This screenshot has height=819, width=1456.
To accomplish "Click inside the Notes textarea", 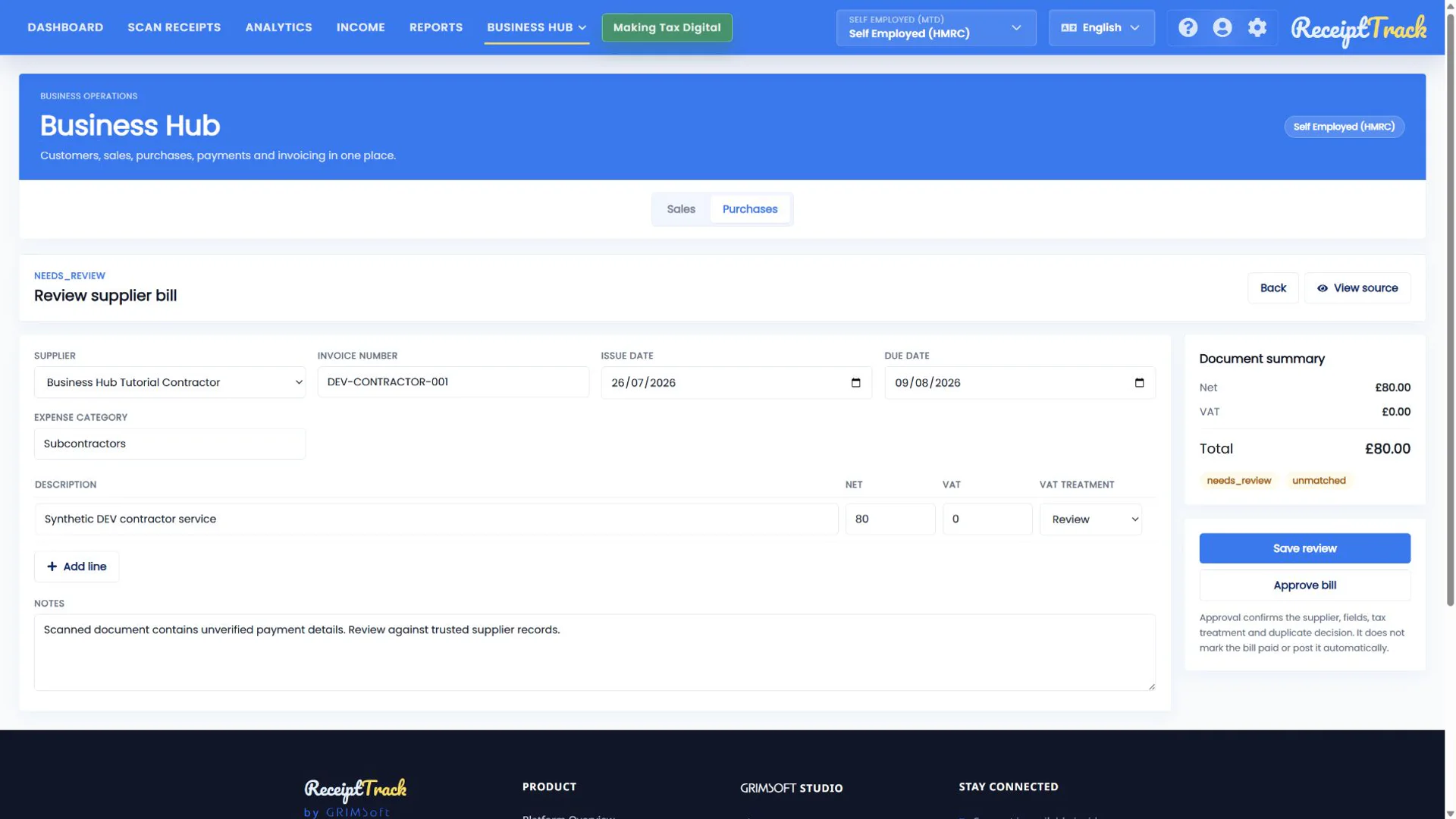I will pos(595,652).
